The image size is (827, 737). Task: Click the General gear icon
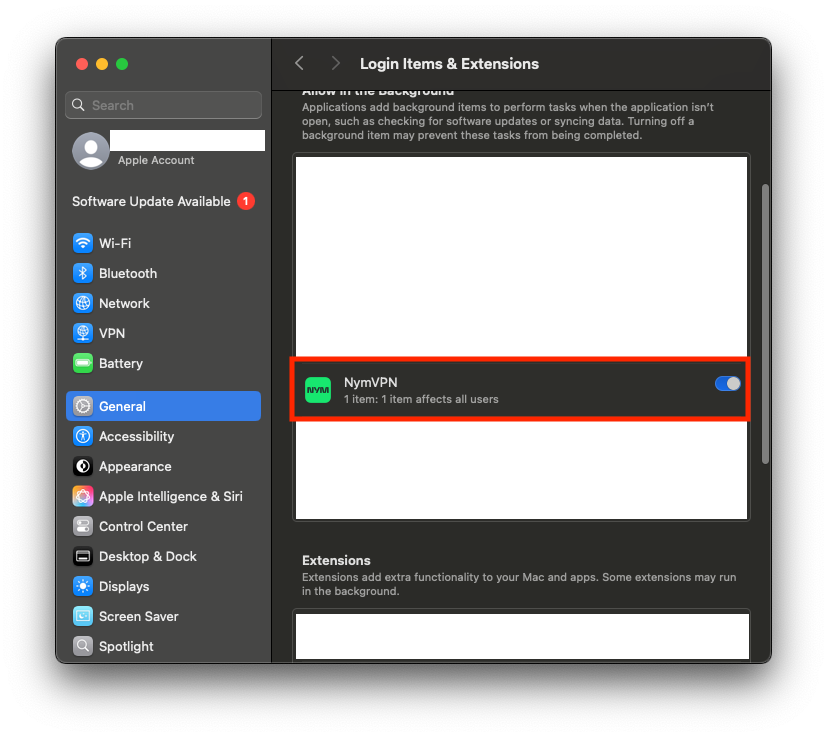click(83, 406)
